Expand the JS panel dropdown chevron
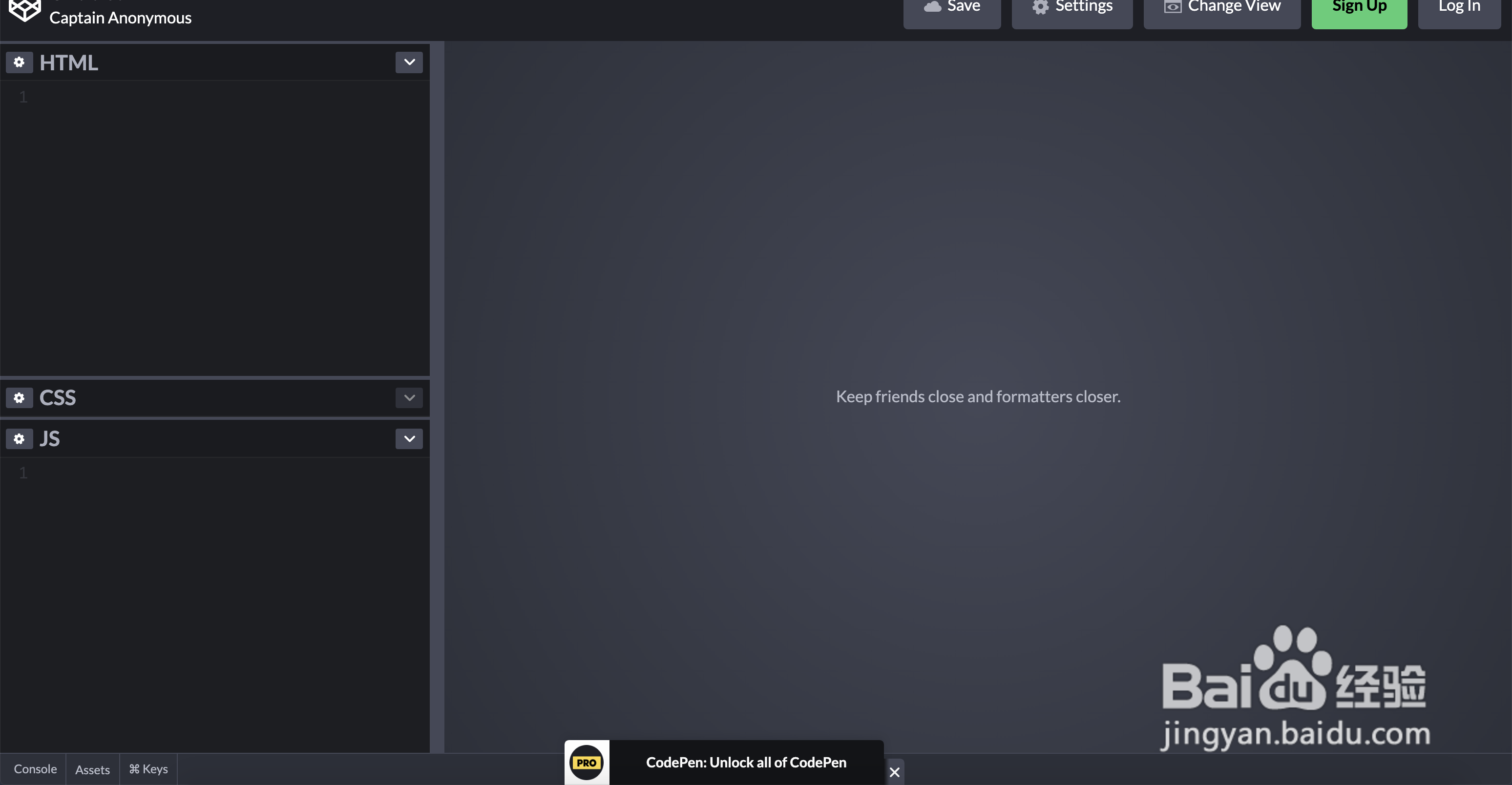1512x785 pixels. pyautogui.click(x=409, y=439)
